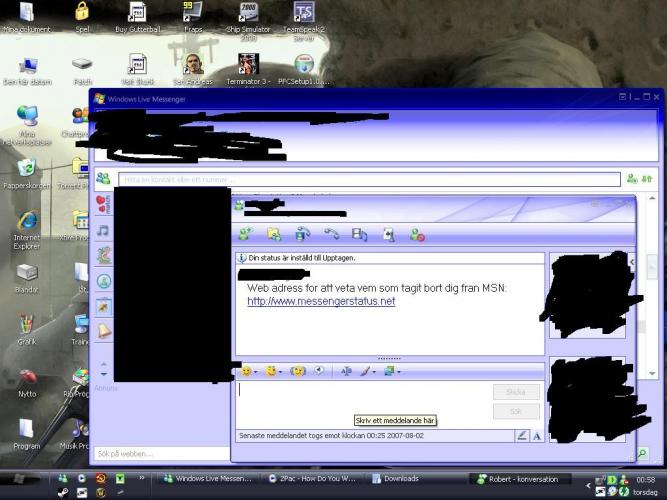
Task: Open the green dragon games tab in sidebar
Action: 103,255
